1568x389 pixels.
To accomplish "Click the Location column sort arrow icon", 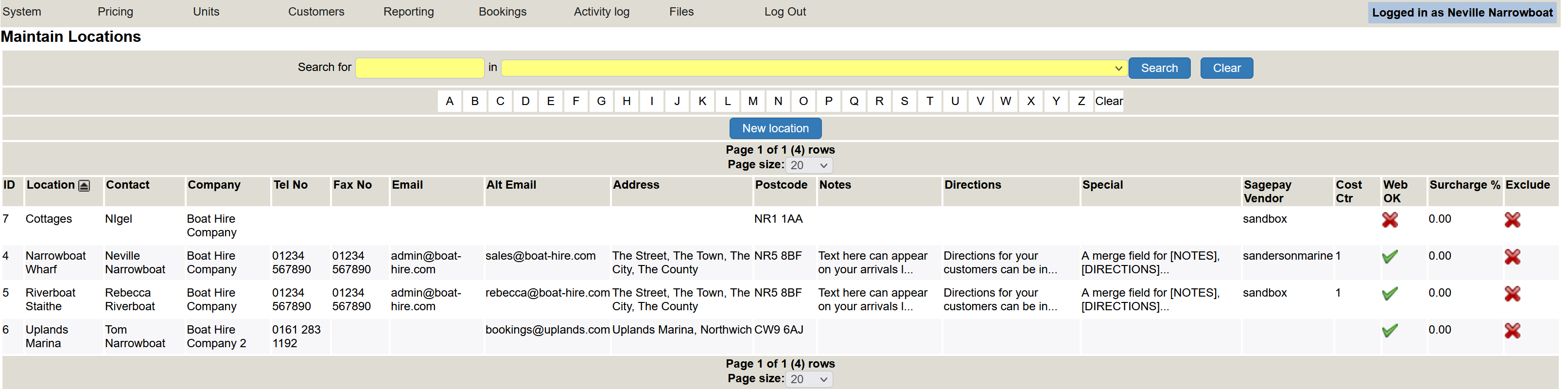I will pyautogui.click(x=84, y=186).
